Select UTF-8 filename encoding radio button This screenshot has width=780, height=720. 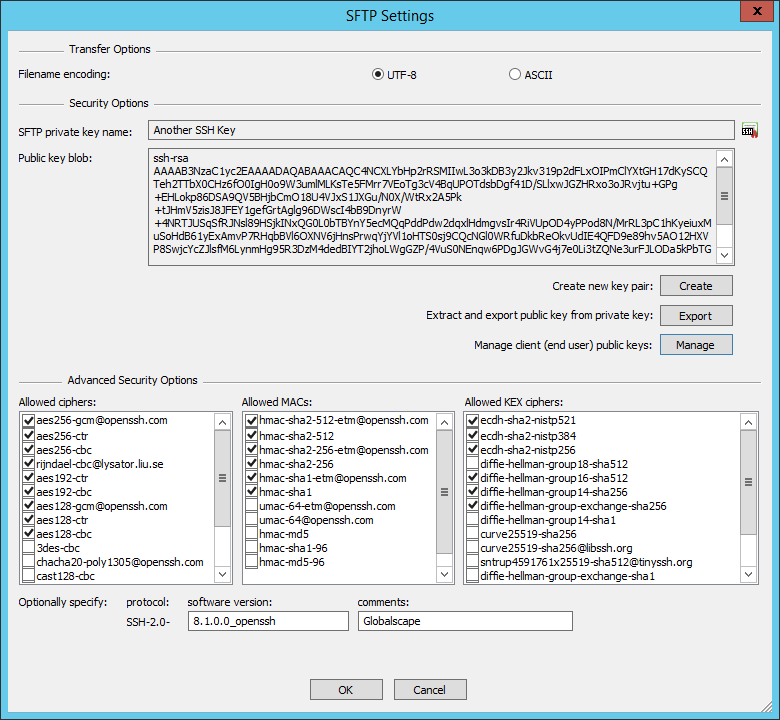[x=378, y=74]
